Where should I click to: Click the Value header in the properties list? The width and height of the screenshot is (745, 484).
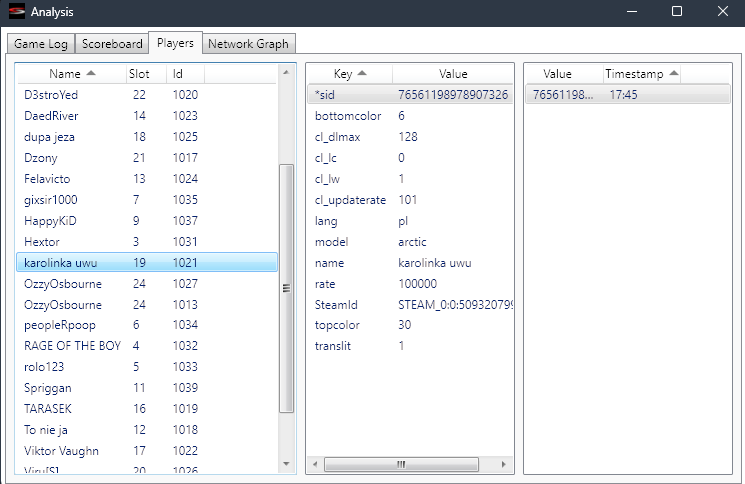point(453,74)
